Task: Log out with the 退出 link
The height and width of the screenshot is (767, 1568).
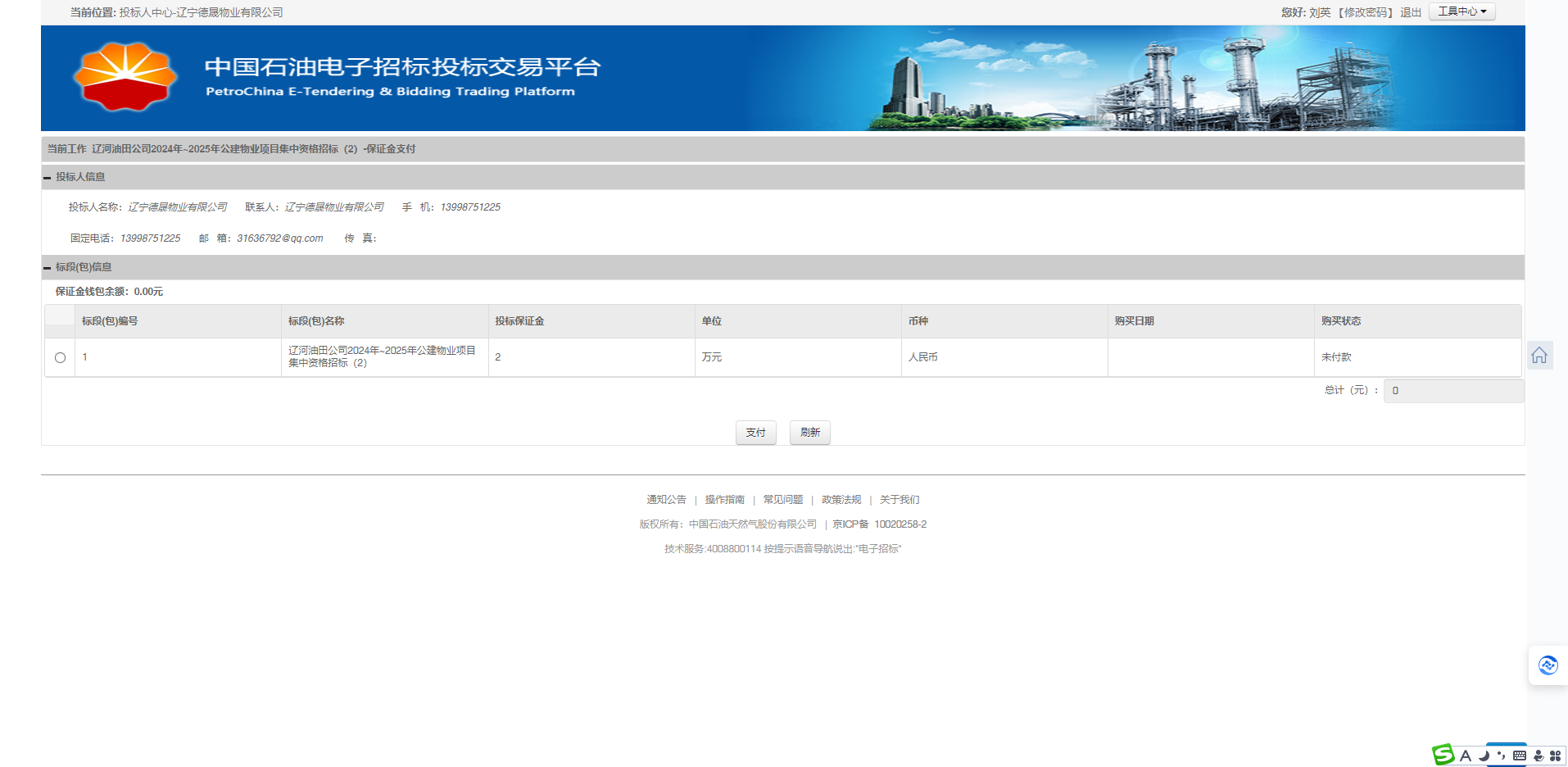Action: click(x=1411, y=12)
